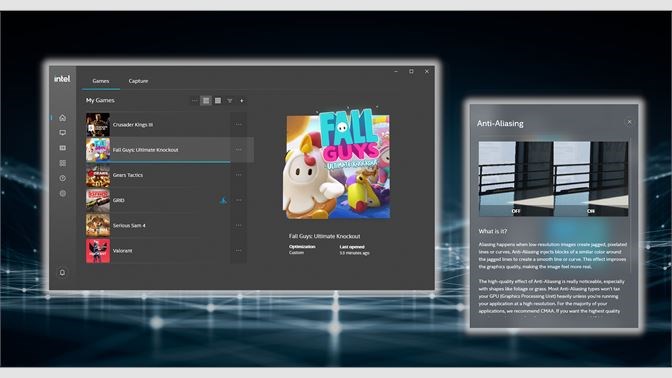Click the Optimization Custom value
This screenshot has height=378, width=672.
[x=296, y=253]
